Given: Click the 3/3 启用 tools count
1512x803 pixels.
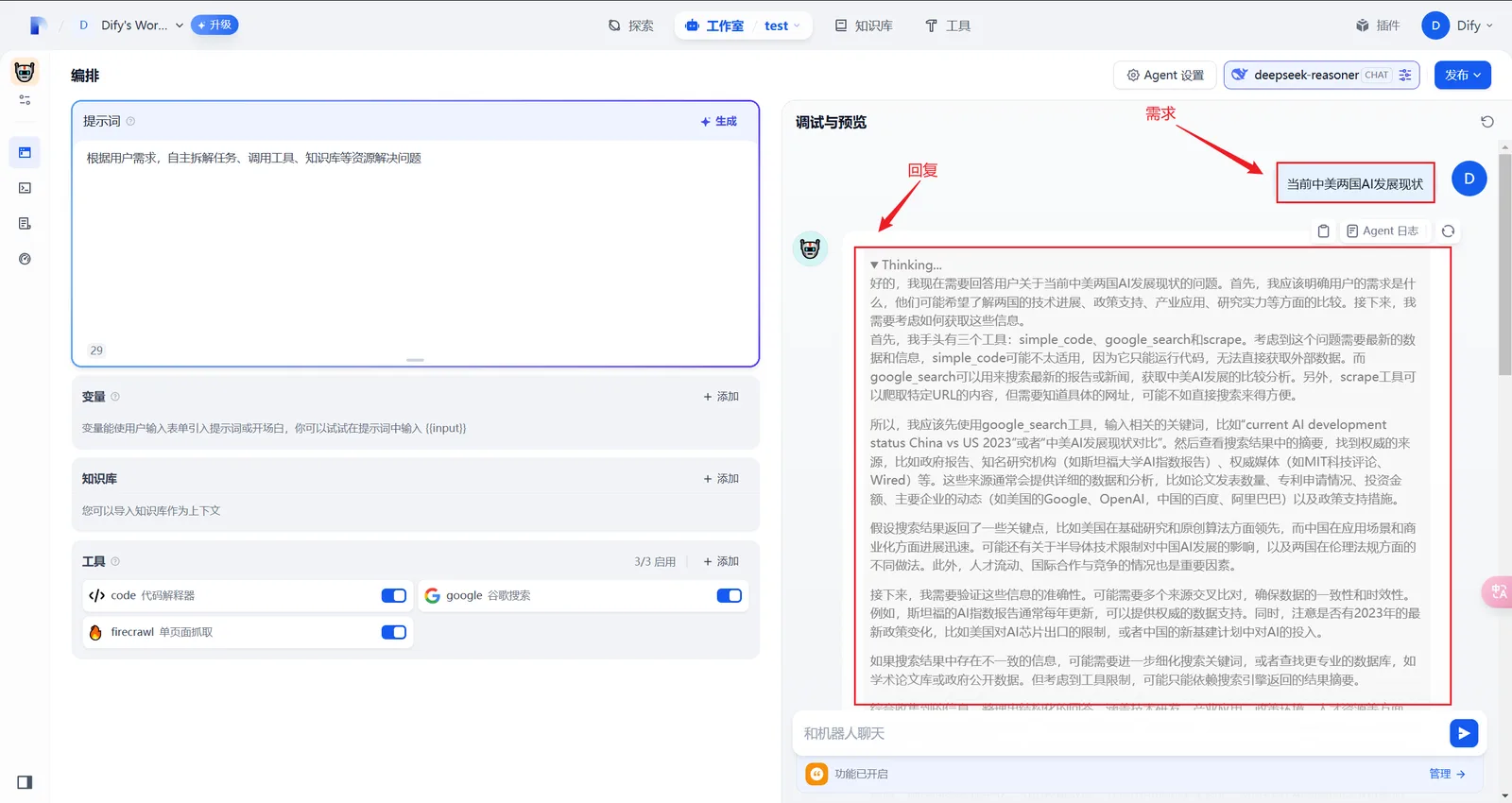Looking at the screenshot, I should pos(655,561).
